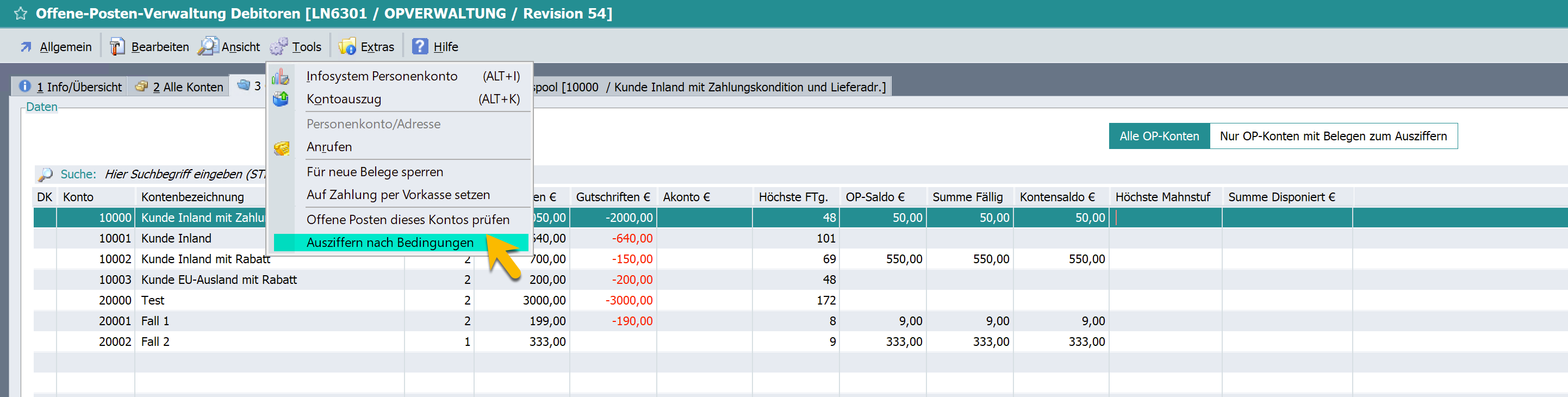Screen dimensions: 1568x397
Task: Enable the Alle OP-Konten filter
Action: 1159,137
